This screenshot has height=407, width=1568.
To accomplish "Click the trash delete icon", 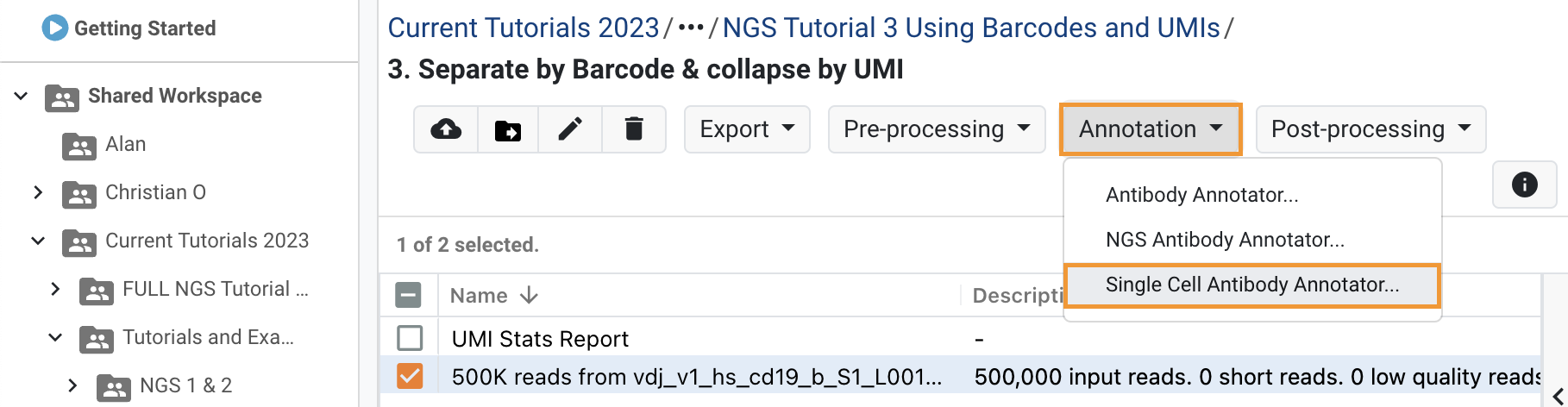I will pos(634,129).
